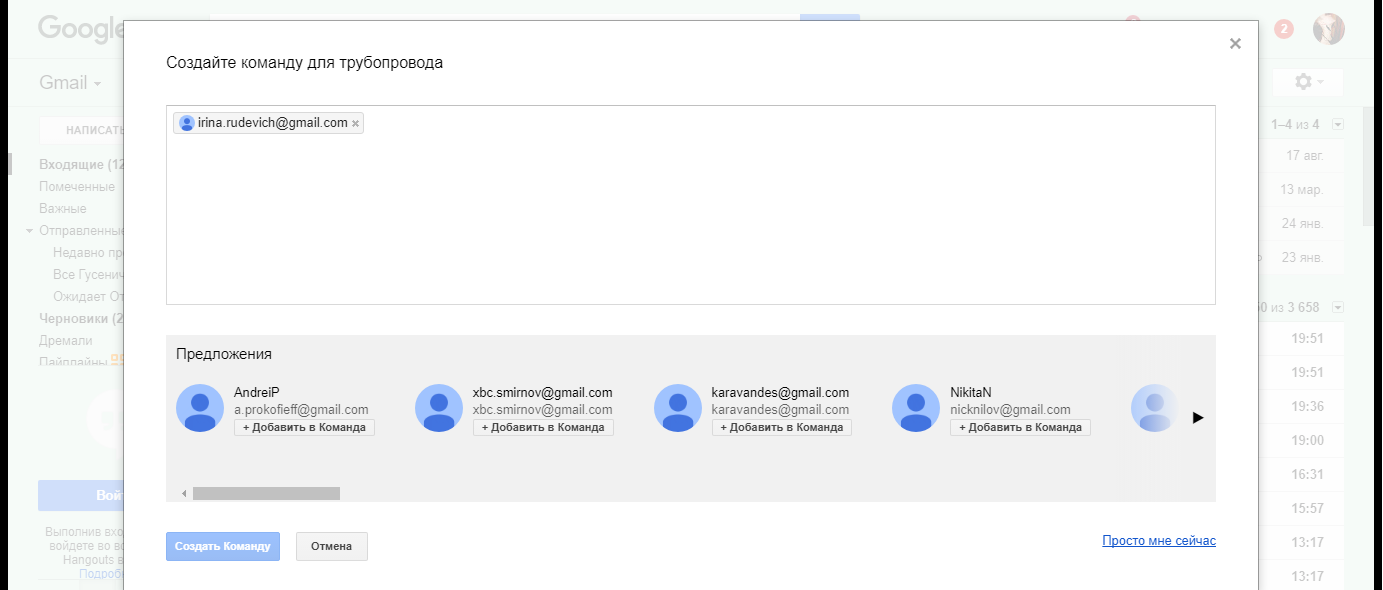Viewport: 1383px width, 590px height.
Task: Open the email dated 13 мар.
Action: coord(1302,190)
